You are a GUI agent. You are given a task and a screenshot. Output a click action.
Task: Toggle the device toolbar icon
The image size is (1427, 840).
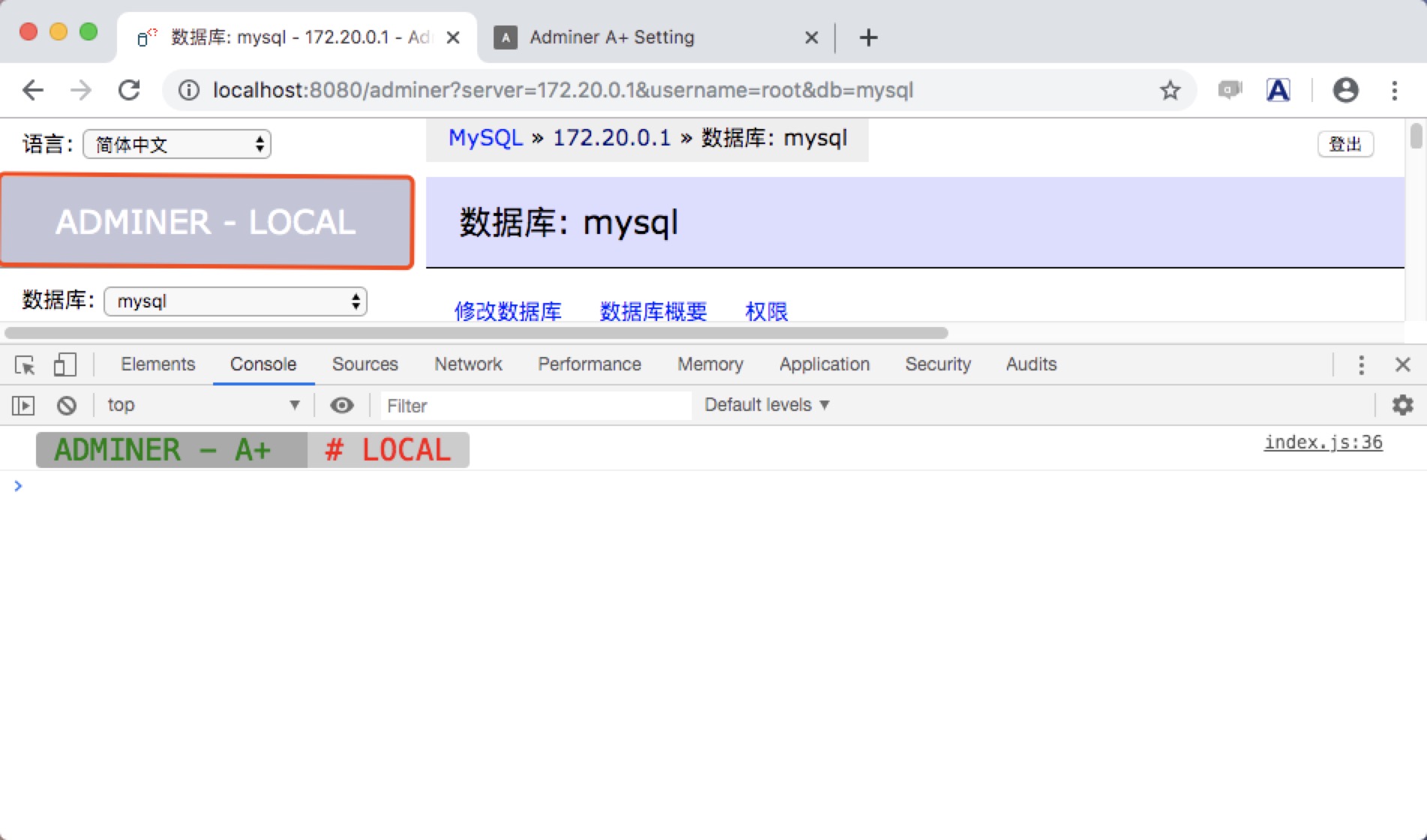(x=65, y=365)
